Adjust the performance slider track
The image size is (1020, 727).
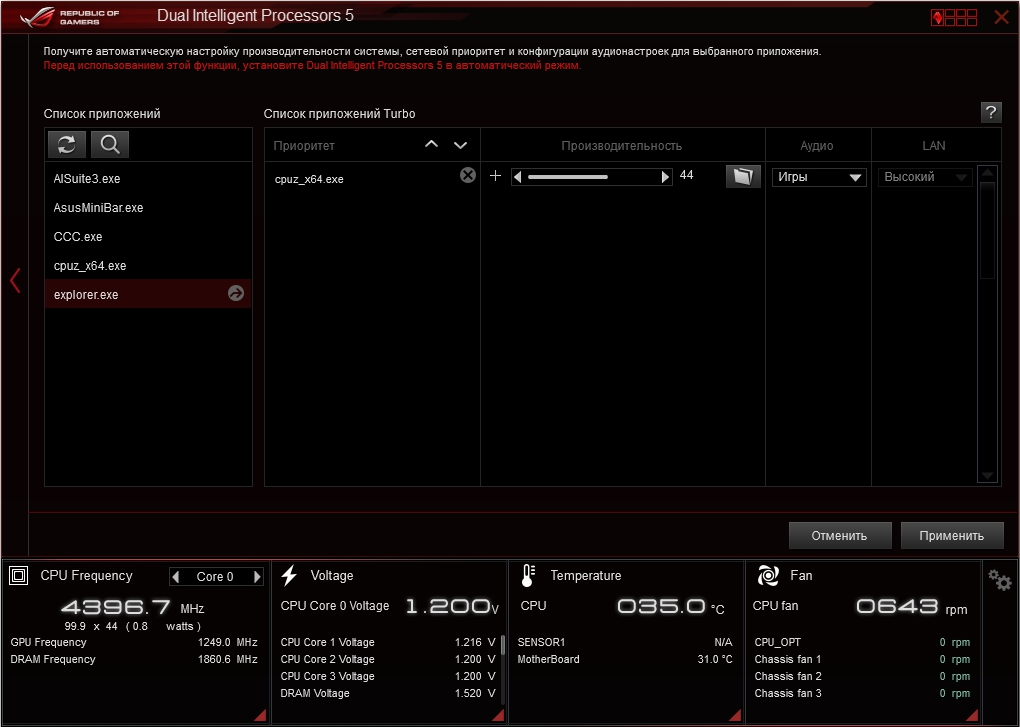tap(591, 177)
